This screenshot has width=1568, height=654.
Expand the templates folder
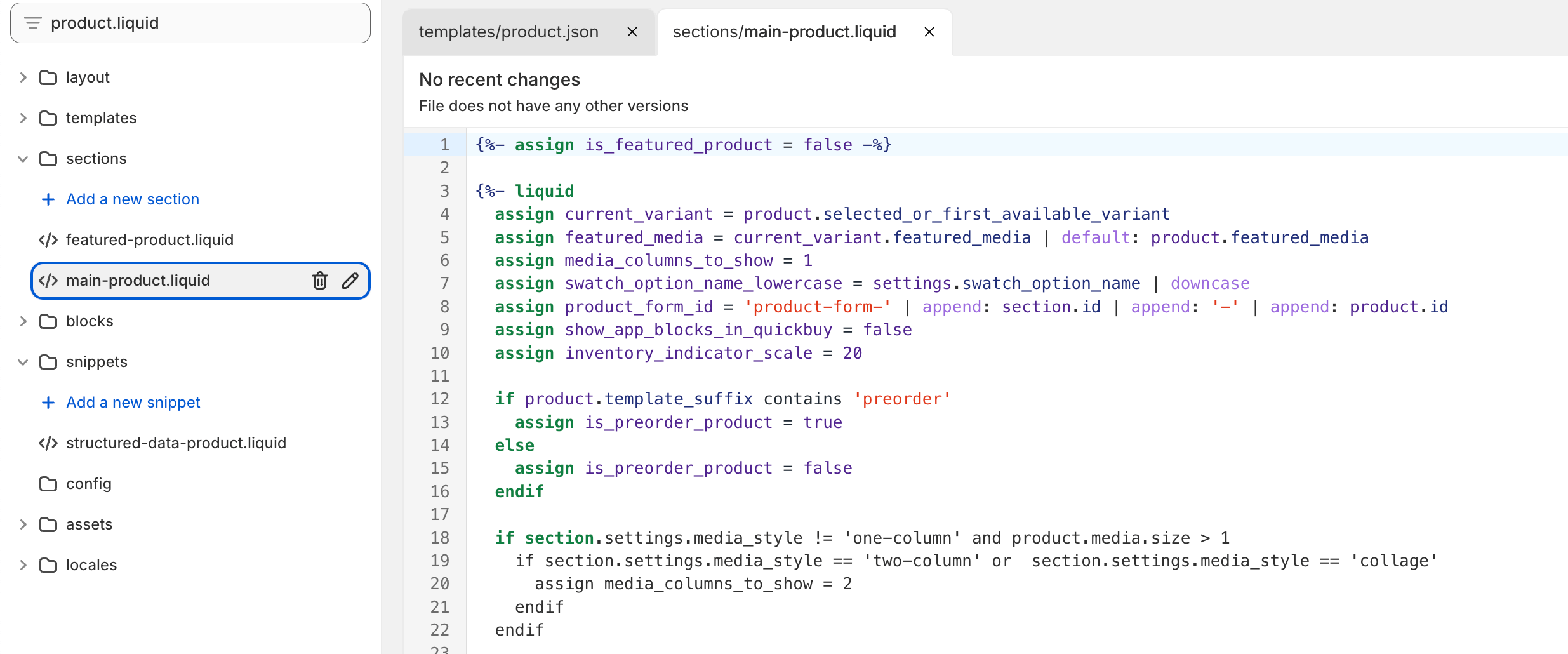(23, 117)
